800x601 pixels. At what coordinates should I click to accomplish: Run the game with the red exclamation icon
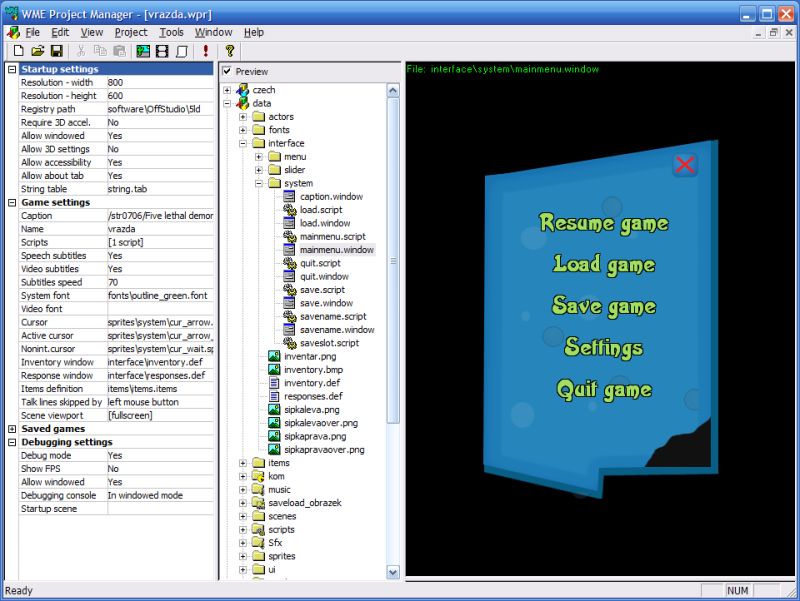206,49
